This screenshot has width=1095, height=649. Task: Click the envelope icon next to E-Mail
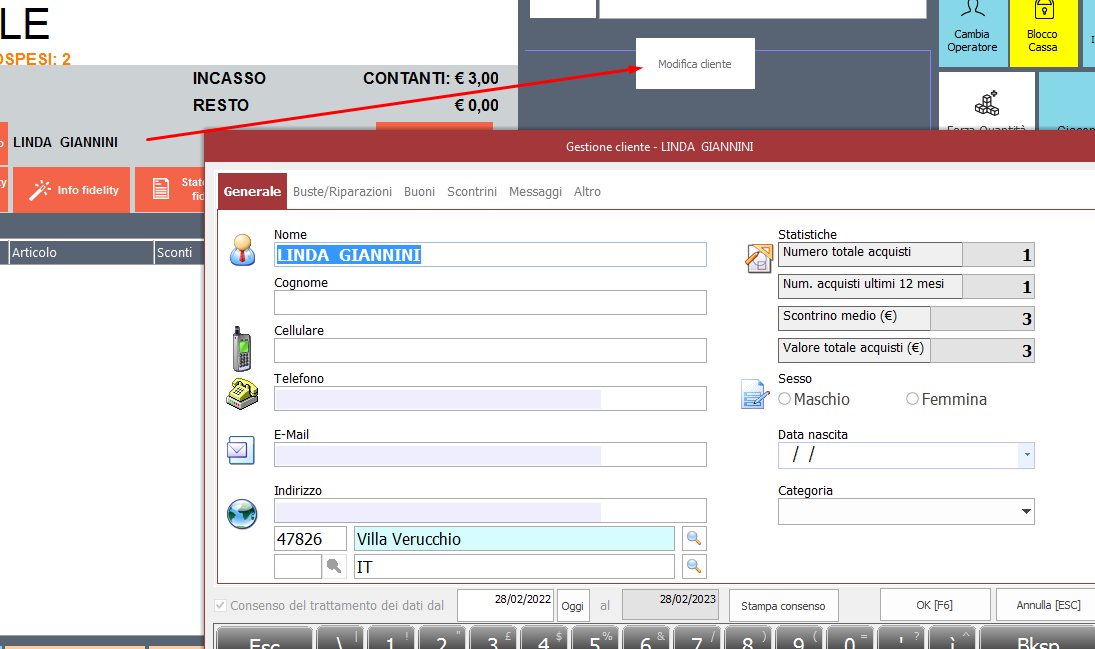(x=241, y=450)
